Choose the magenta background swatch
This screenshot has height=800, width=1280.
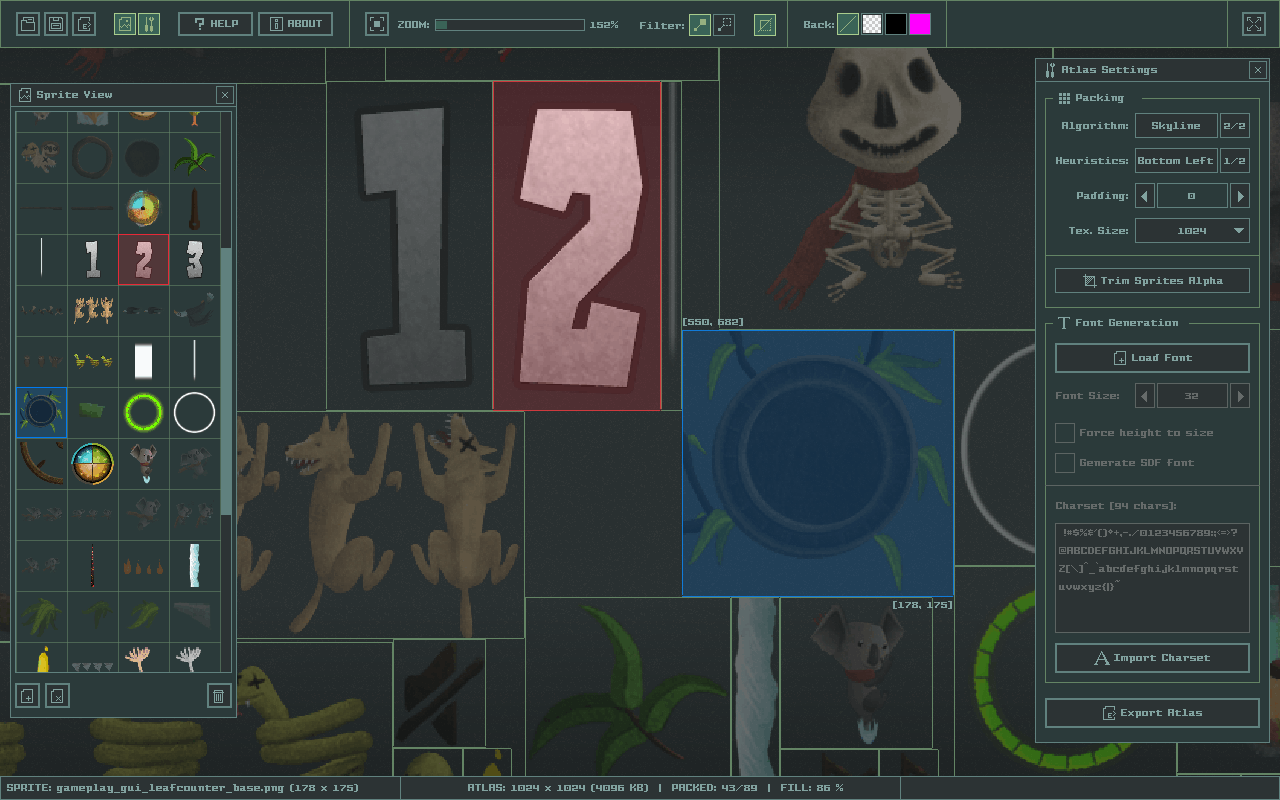(920, 24)
